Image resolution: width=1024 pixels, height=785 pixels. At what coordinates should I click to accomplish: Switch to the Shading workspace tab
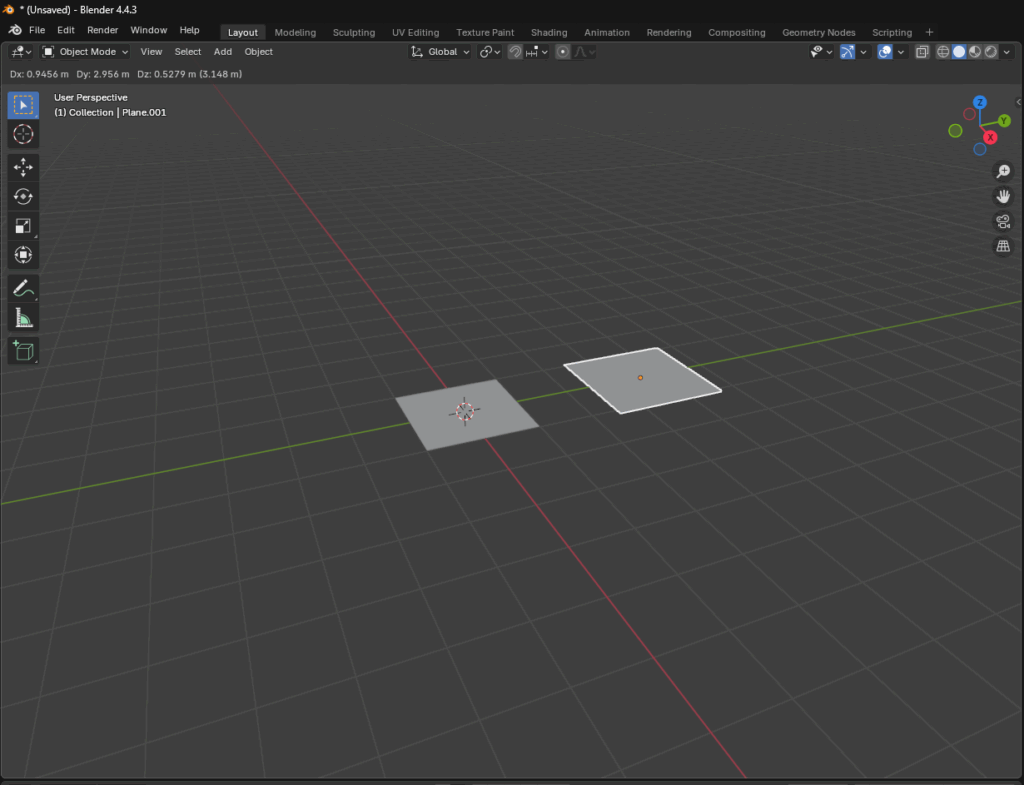pyautogui.click(x=549, y=32)
